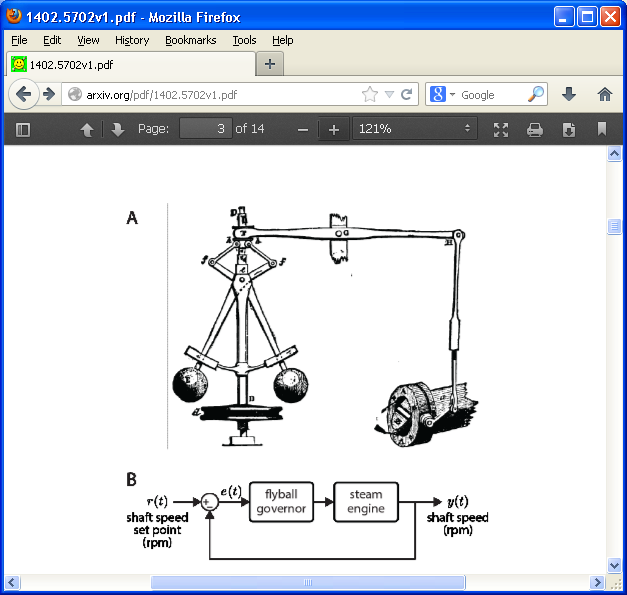
Task: Zoom out with the minus button
Action: point(303,129)
